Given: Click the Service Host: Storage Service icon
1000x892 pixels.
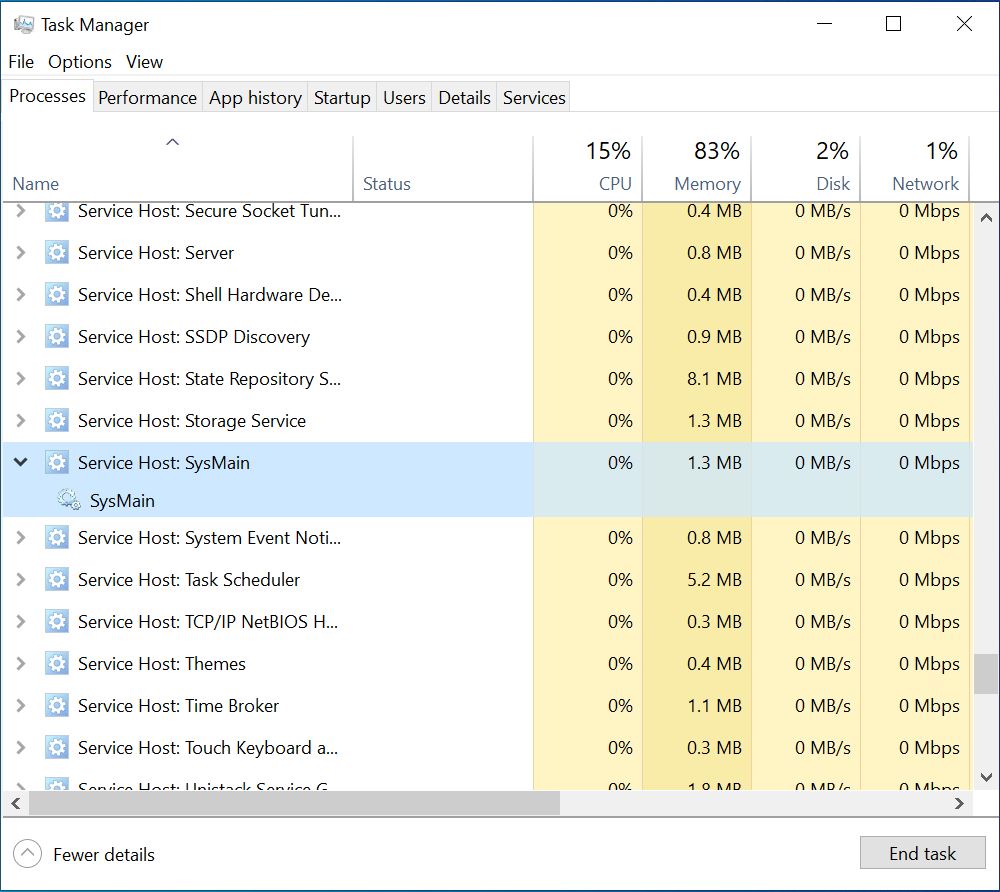Looking at the screenshot, I should [x=57, y=421].
